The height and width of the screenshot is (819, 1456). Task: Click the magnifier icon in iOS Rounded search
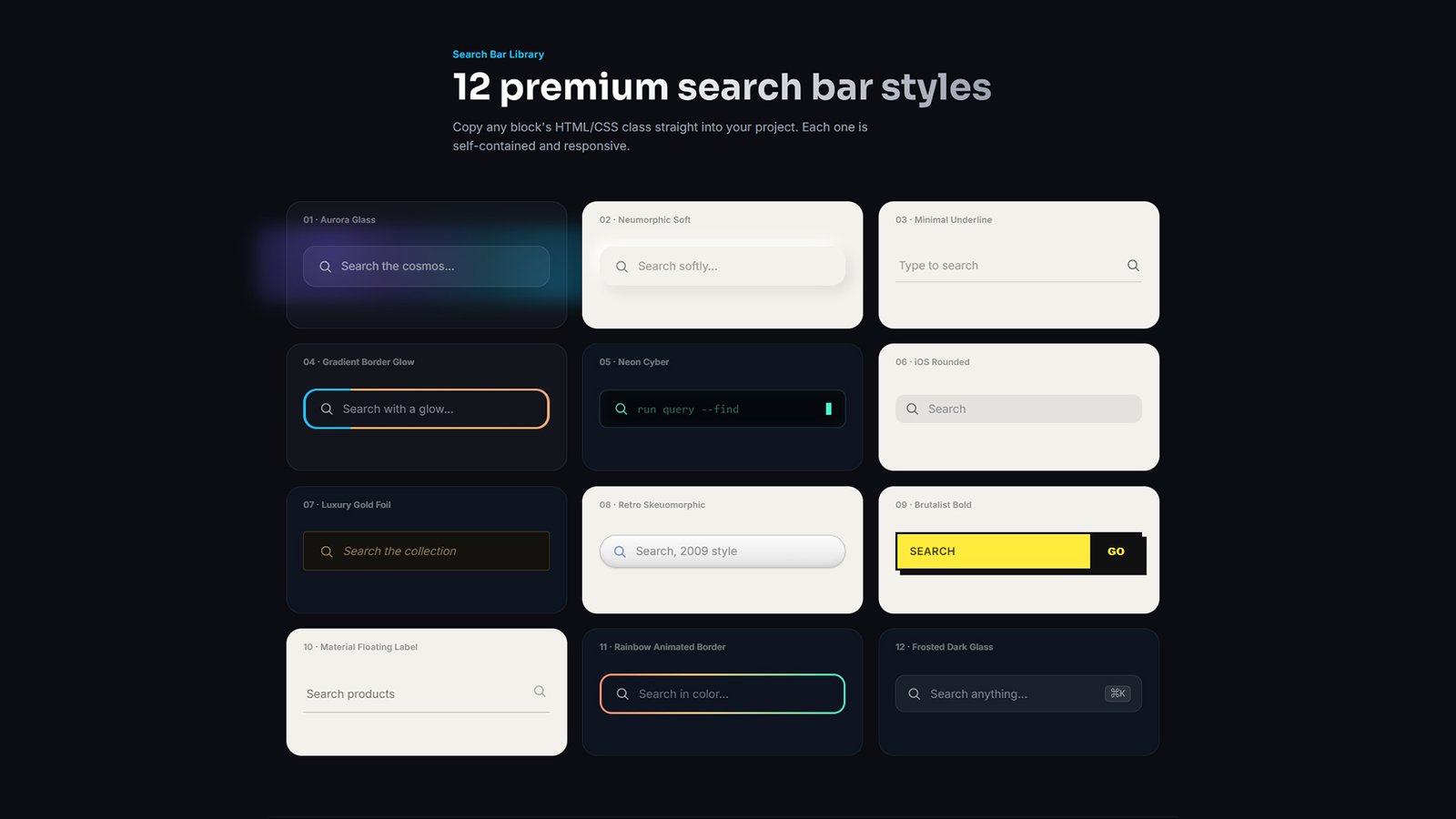click(912, 409)
